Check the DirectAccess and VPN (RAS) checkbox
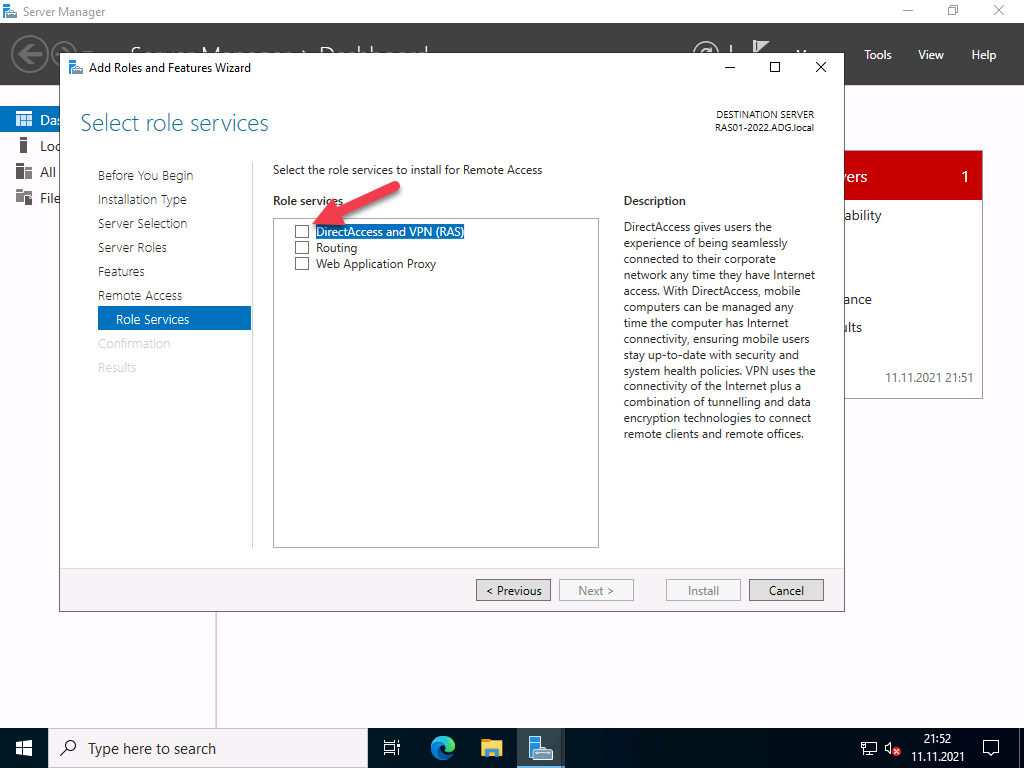Image resolution: width=1024 pixels, height=768 pixels. (x=302, y=232)
